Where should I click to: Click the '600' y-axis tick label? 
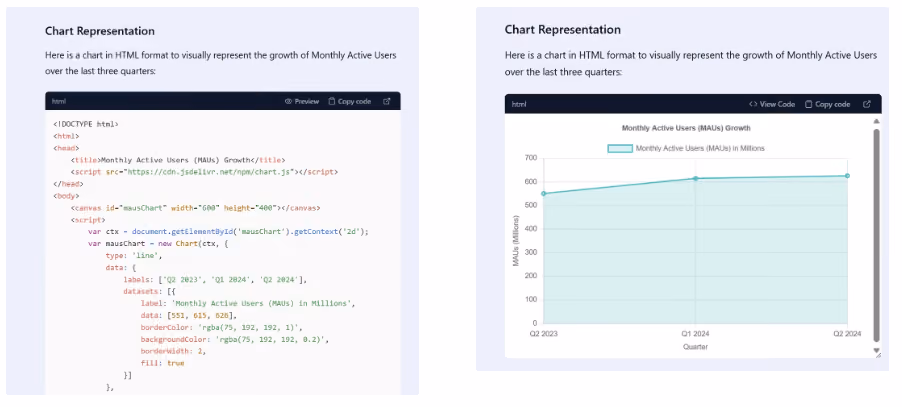pos(531,182)
